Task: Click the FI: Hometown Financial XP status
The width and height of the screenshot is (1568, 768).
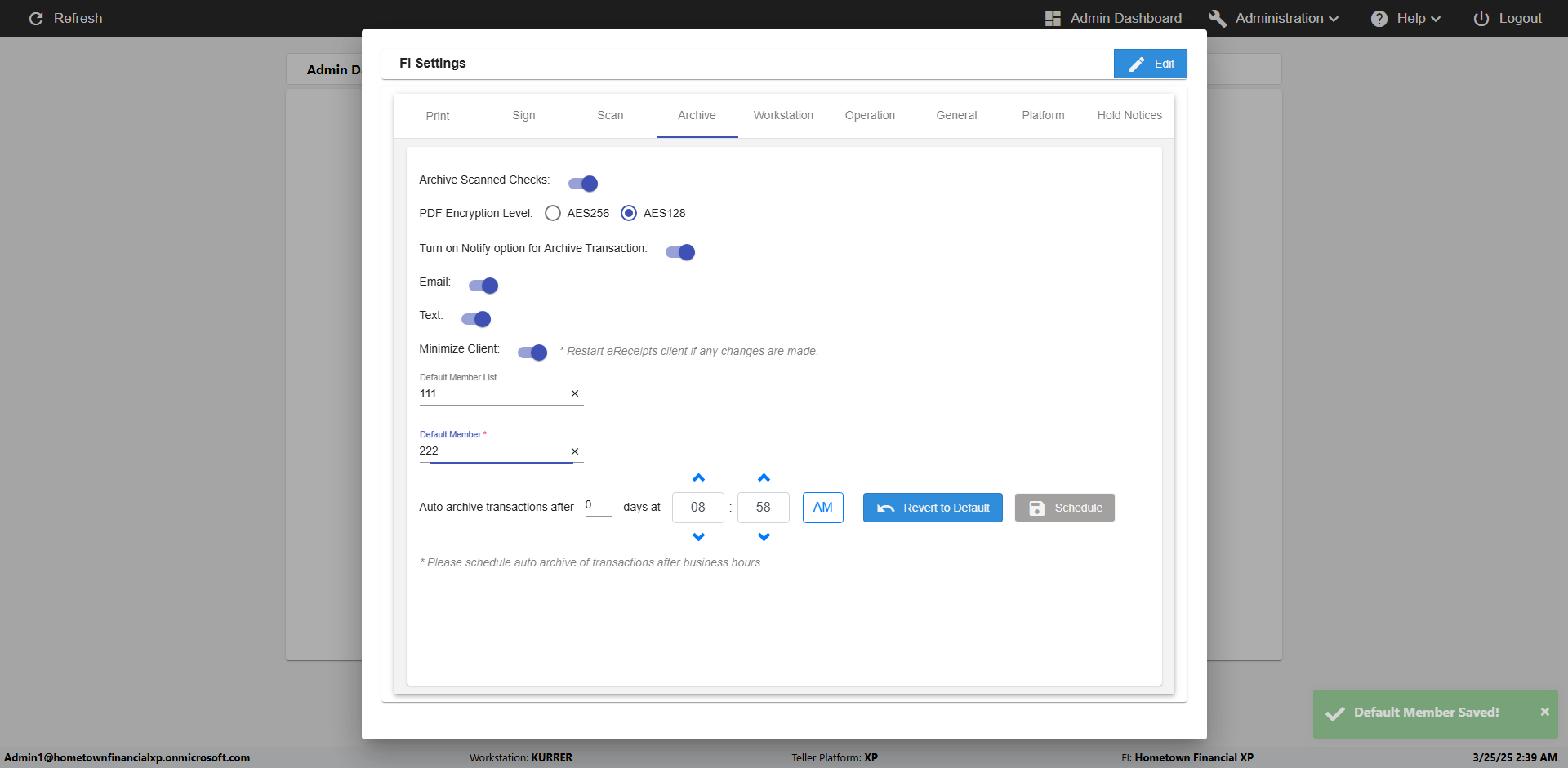Action: pyautogui.click(x=1187, y=758)
